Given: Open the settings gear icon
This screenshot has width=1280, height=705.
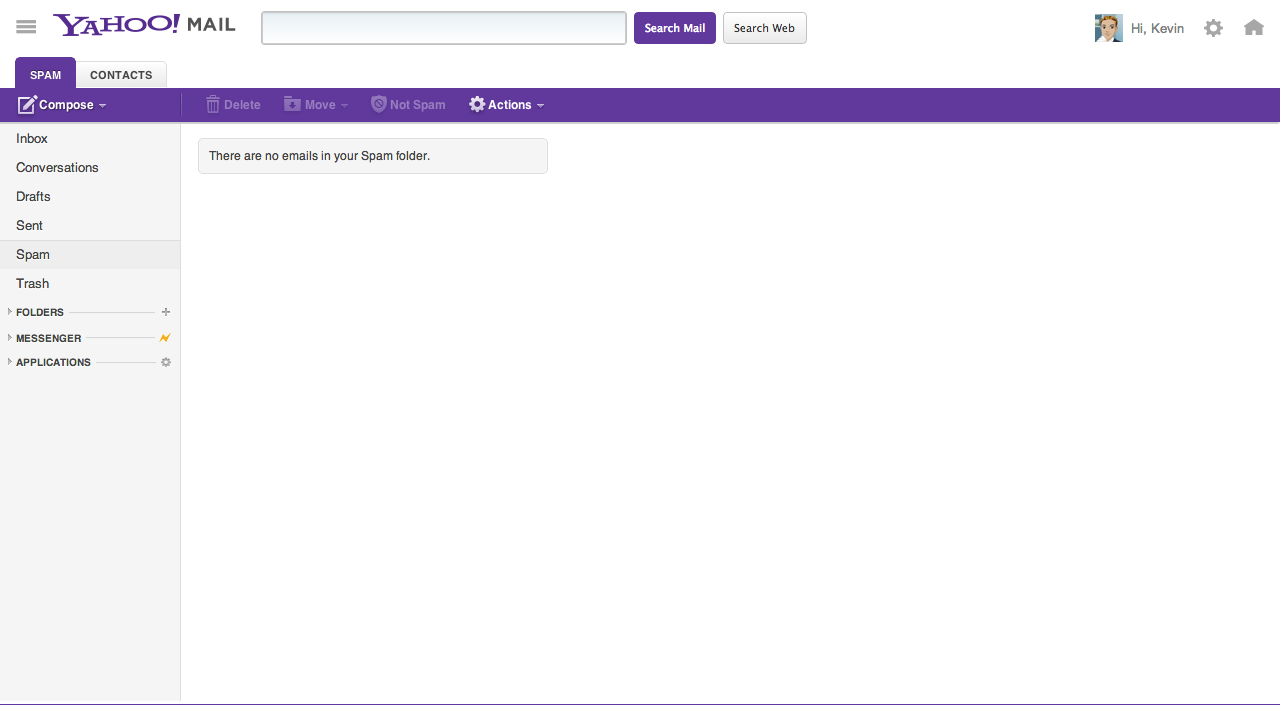Looking at the screenshot, I should pos(1213,28).
